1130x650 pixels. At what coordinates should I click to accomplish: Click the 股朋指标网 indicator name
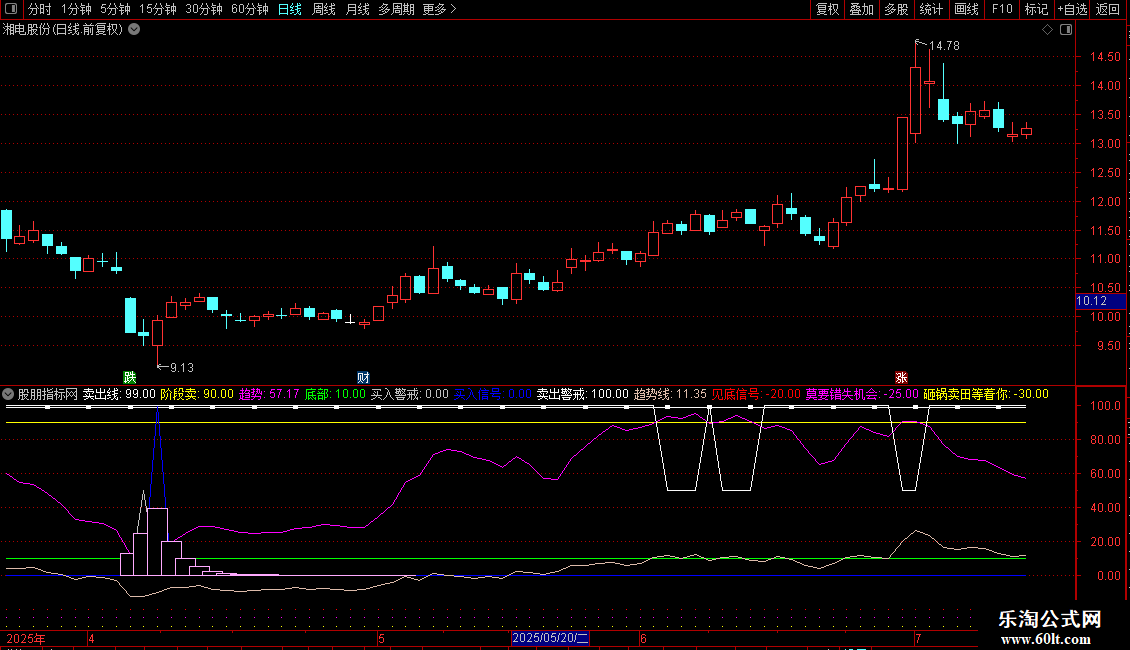[x=48, y=394]
